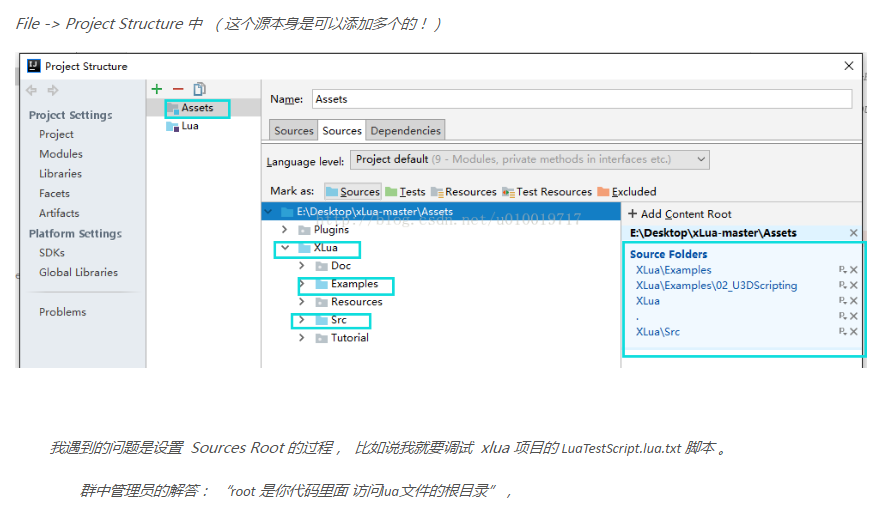Edit properties of XLua\Examples\02_U3DScripting folder
This screenshot has width=884, height=506.
(x=842, y=285)
